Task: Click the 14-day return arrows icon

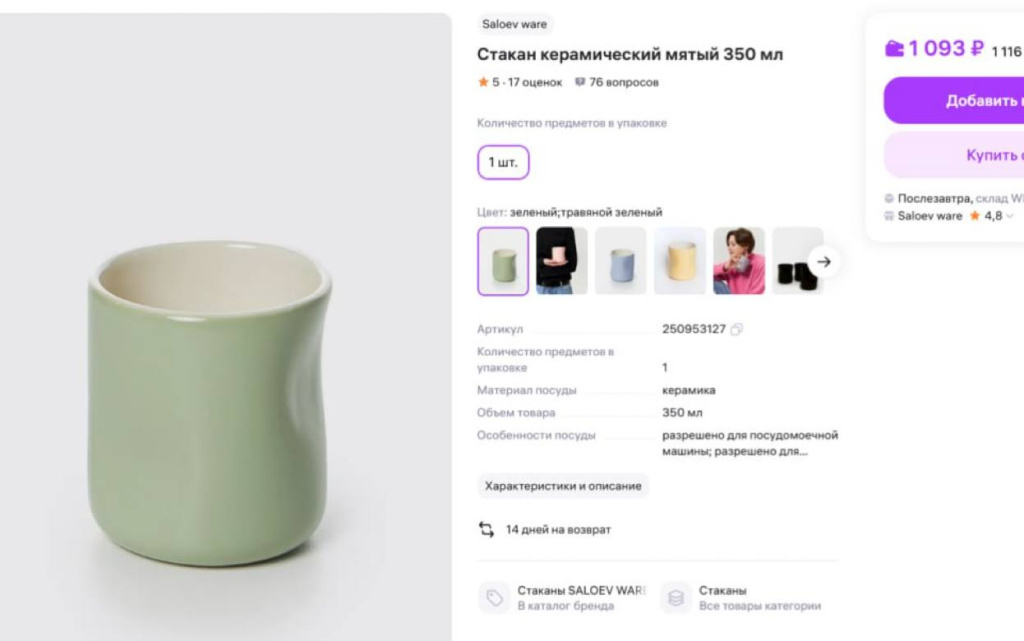Action: tap(487, 529)
